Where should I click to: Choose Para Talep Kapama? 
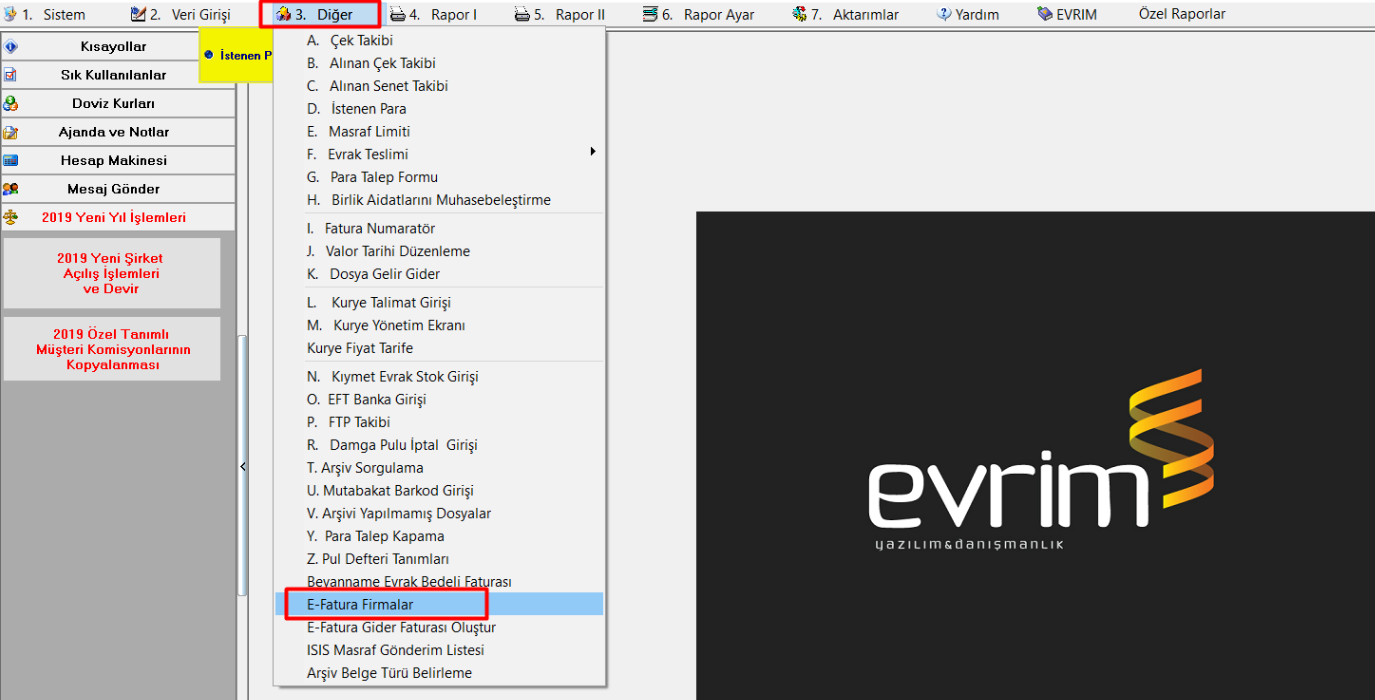coord(440,536)
